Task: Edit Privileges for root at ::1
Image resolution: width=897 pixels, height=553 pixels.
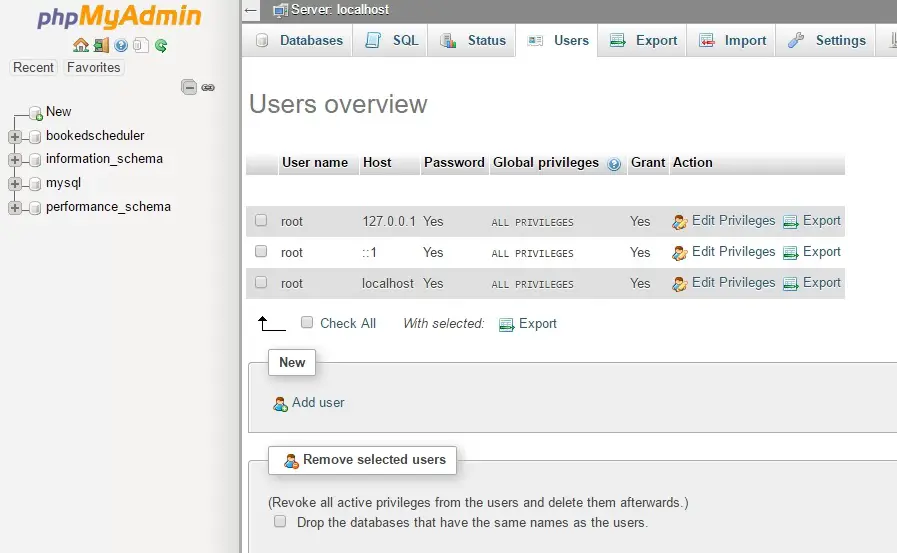Action: pyautogui.click(x=724, y=252)
